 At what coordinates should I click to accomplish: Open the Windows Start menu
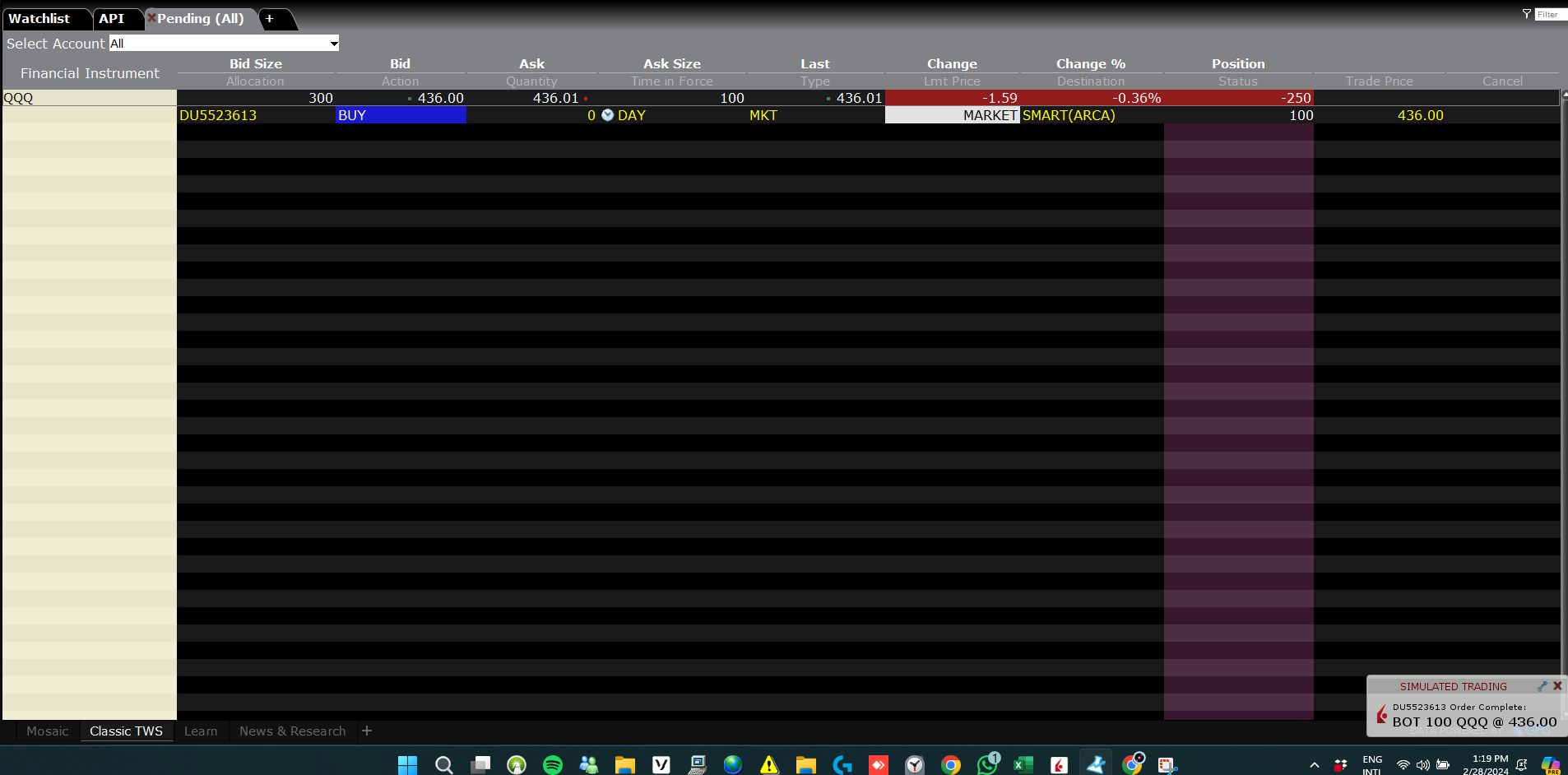click(407, 765)
